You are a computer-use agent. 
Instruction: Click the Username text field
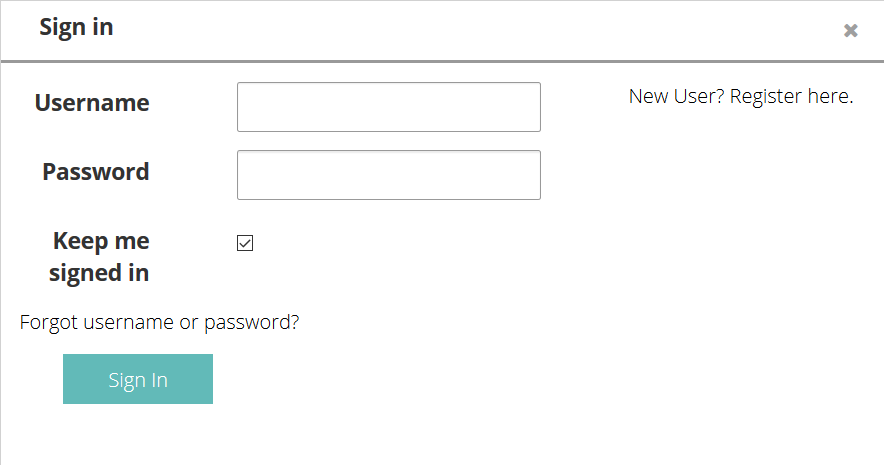[388, 107]
